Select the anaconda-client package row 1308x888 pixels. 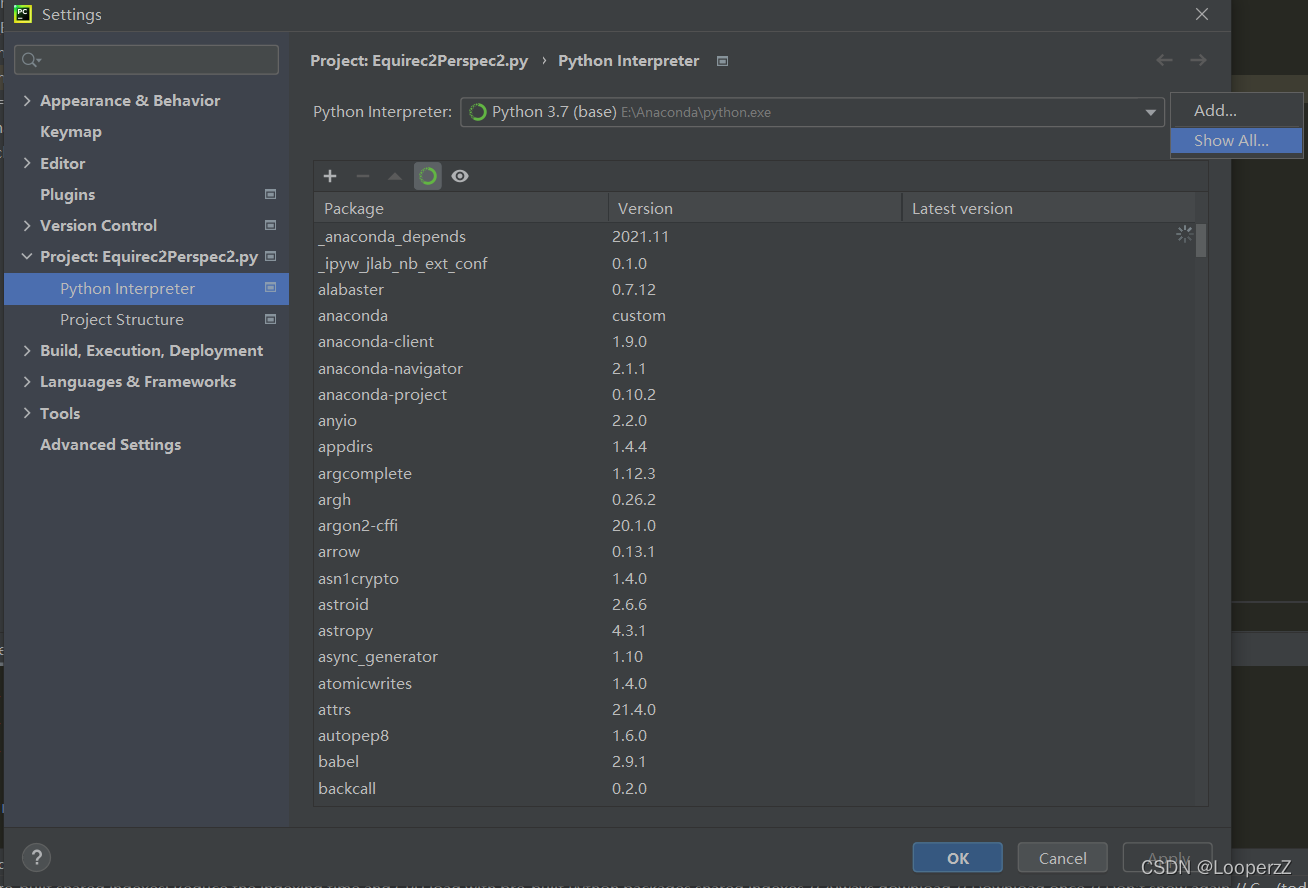coord(755,342)
